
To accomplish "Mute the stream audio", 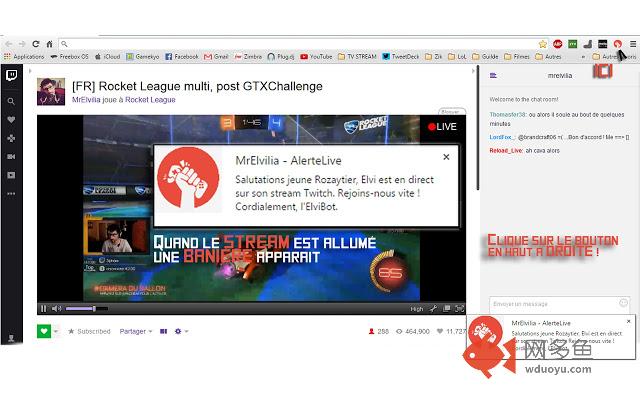I will pos(57,308).
